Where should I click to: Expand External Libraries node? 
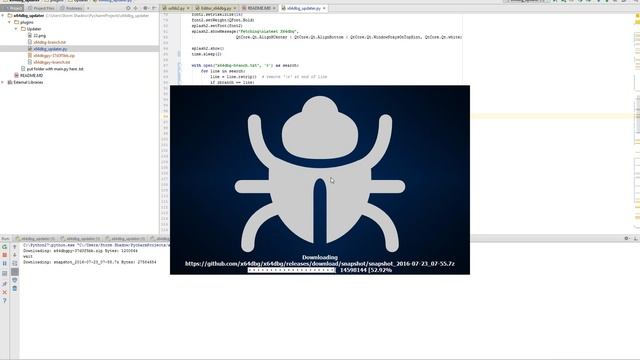coord(3,82)
